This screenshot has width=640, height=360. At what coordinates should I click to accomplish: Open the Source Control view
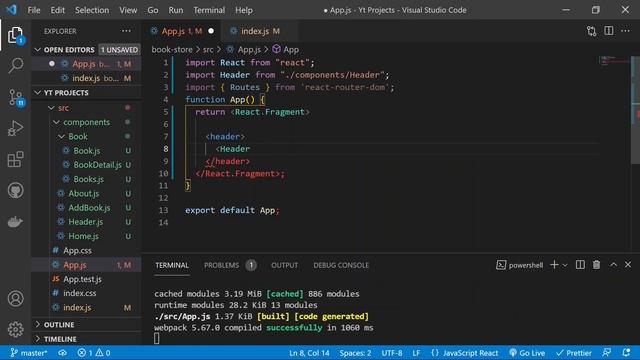pyautogui.click(x=16, y=98)
